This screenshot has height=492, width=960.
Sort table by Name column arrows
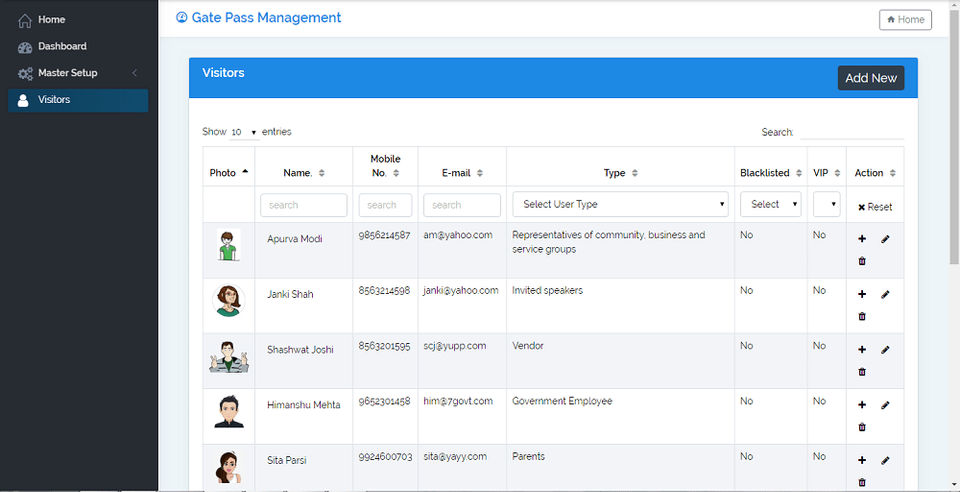tap(322, 173)
